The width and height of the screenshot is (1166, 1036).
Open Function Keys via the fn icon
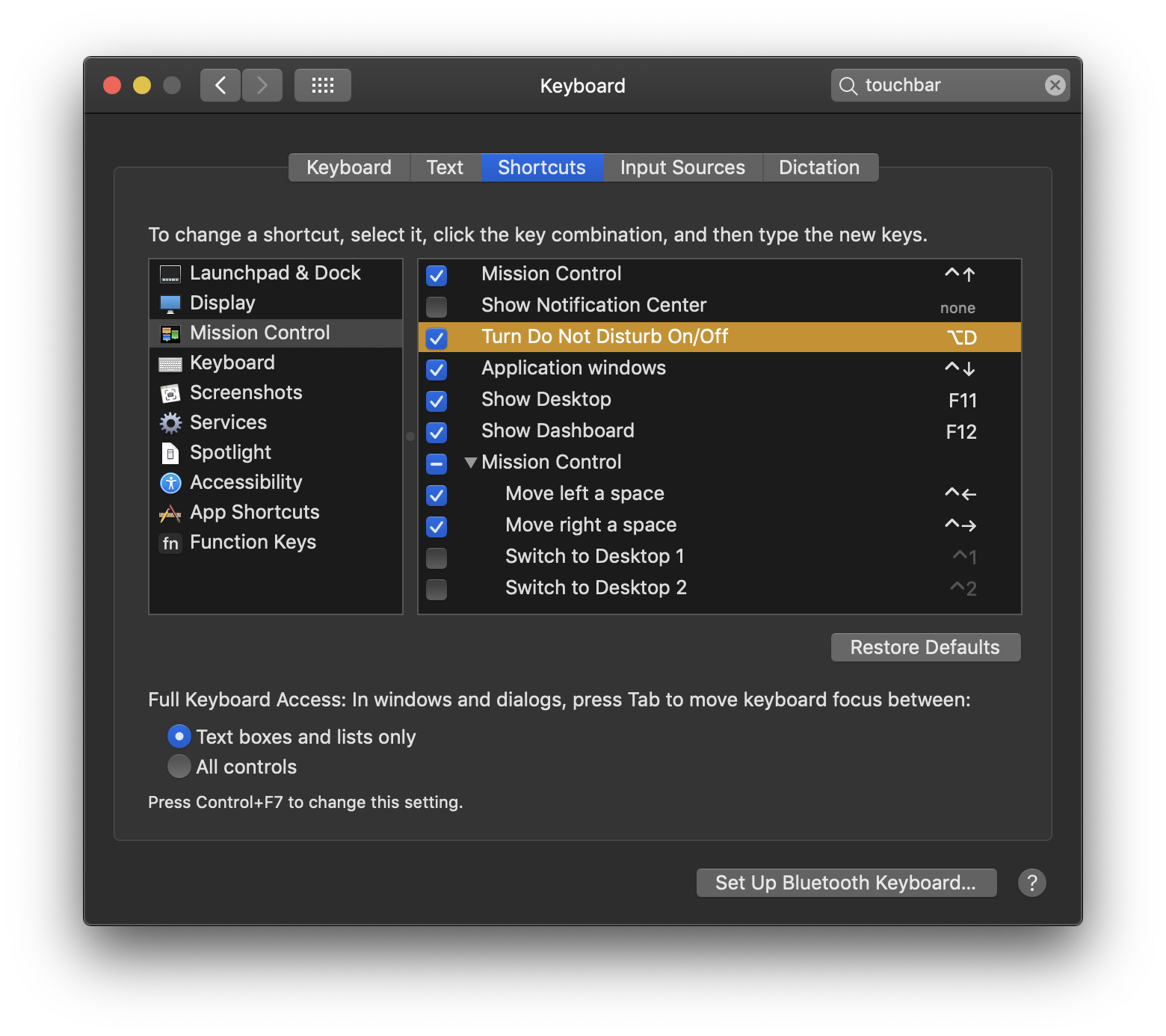[170, 543]
